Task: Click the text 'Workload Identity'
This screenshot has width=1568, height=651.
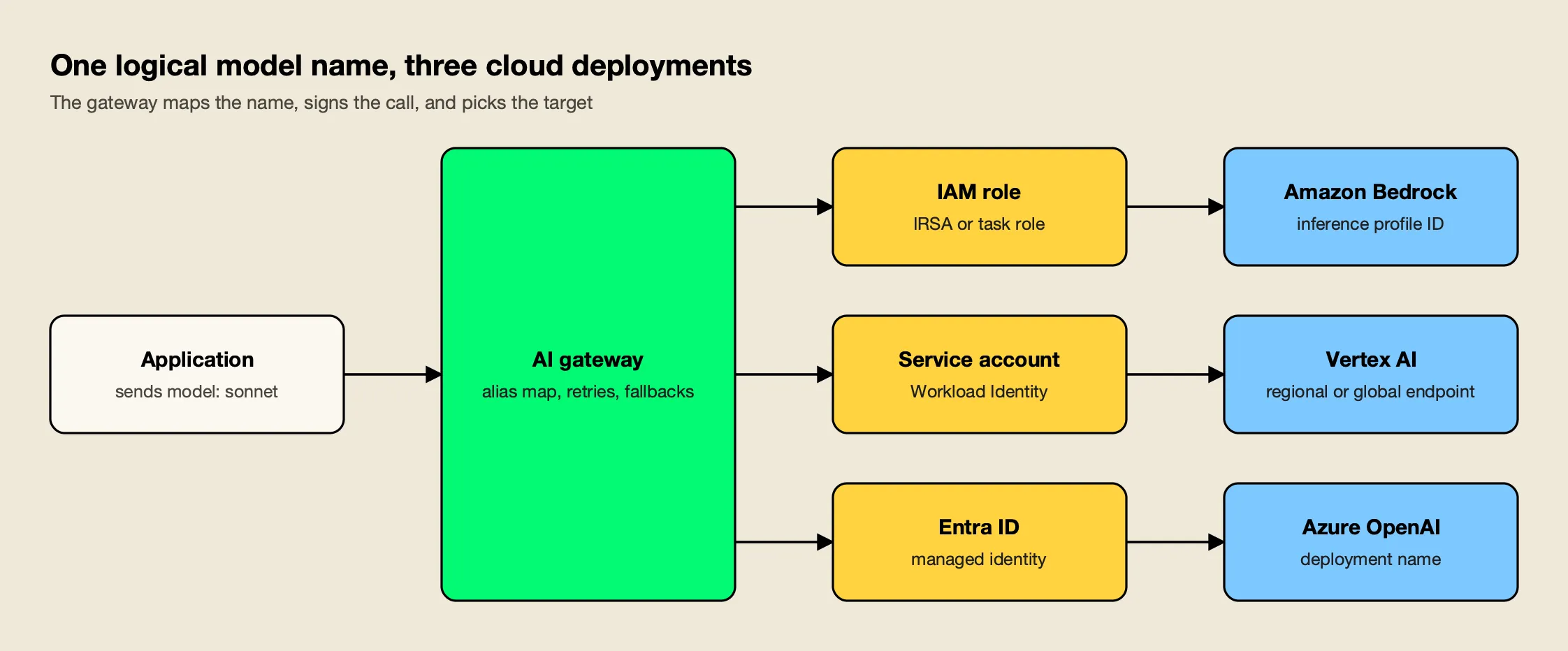Action: tap(979, 392)
